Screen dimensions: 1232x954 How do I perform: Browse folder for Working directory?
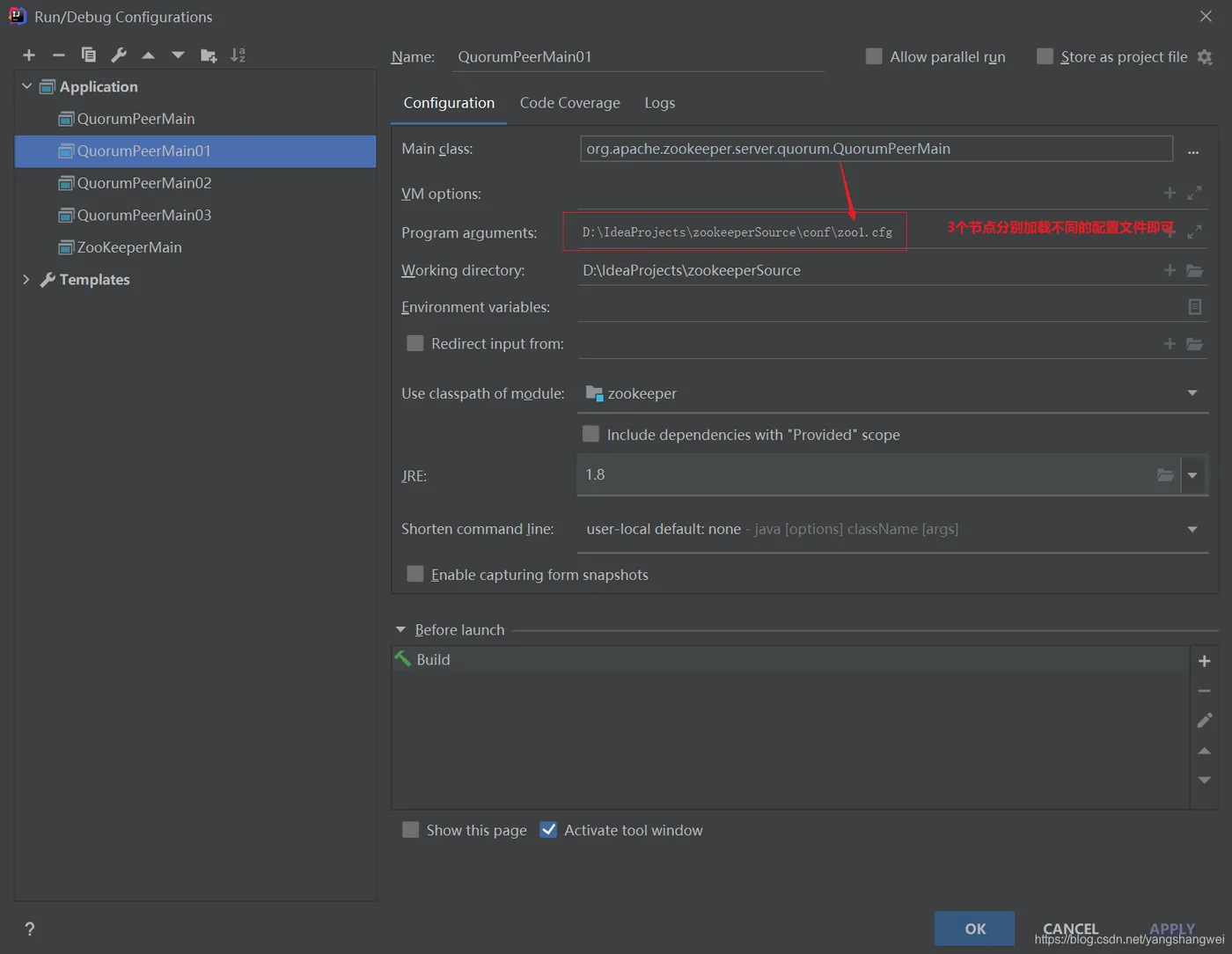[x=1194, y=270]
